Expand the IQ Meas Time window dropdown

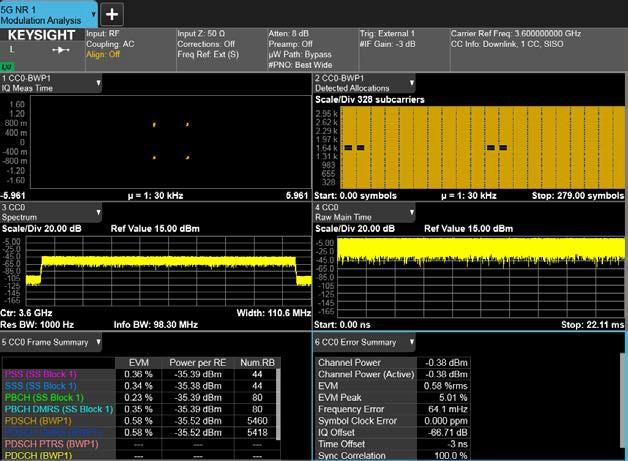pos(98,84)
